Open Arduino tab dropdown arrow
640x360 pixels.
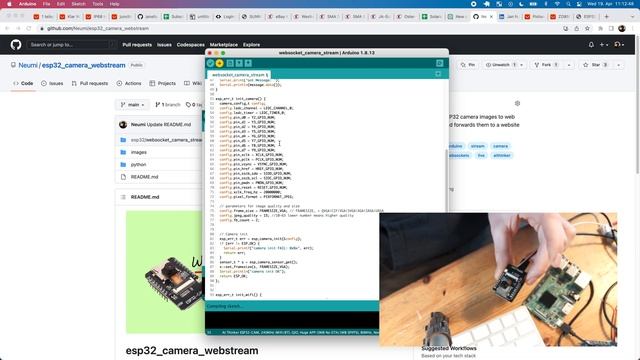click(438, 74)
